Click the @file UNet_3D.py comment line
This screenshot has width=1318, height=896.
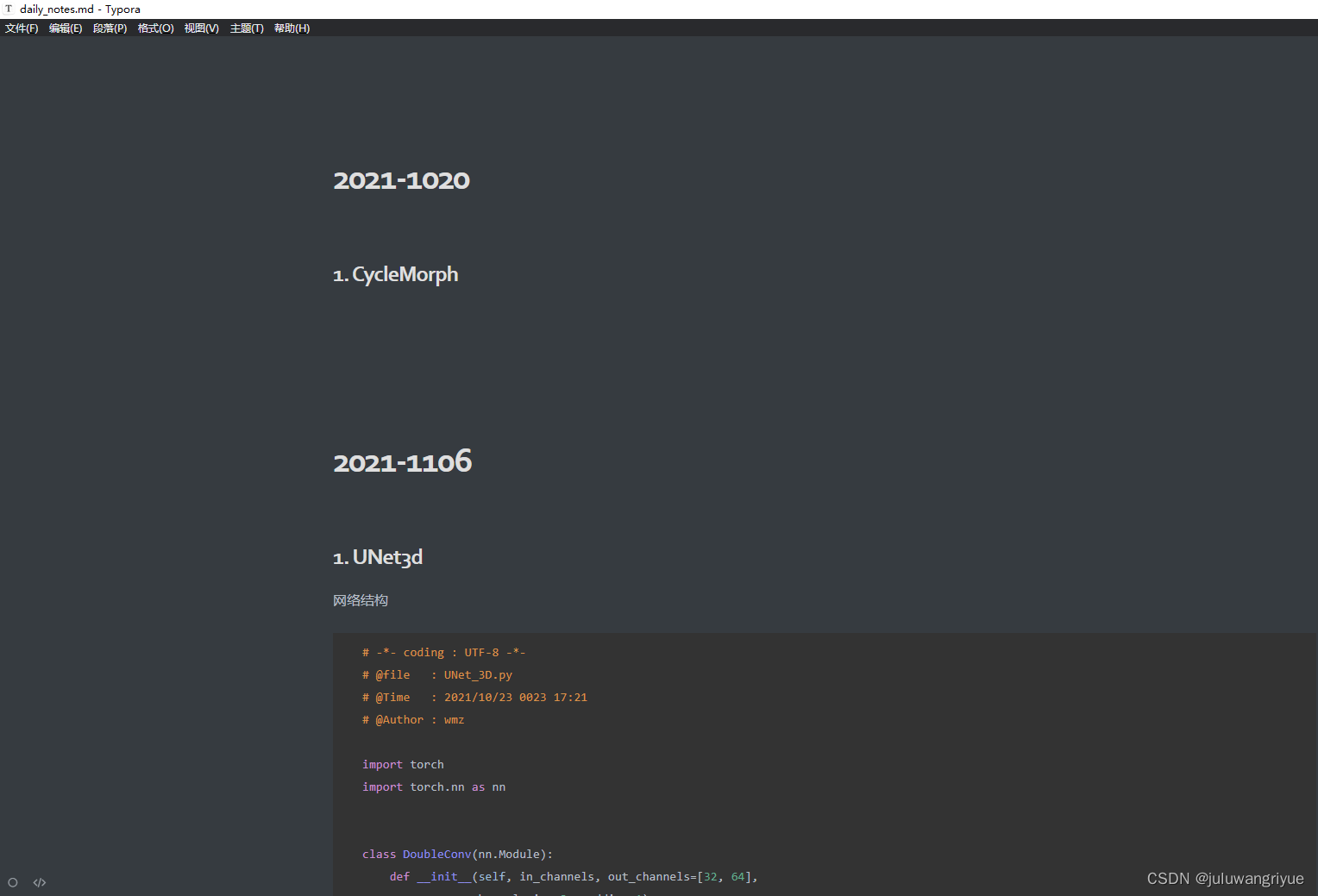click(437, 675)
